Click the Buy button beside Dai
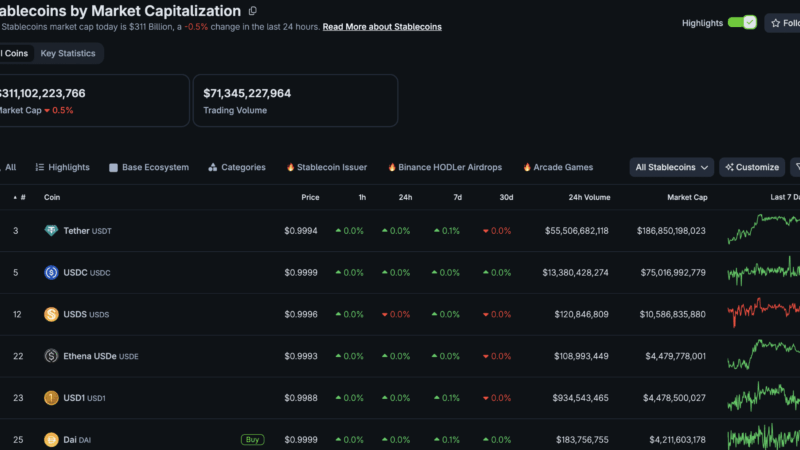Image resolution: width=800 pixels, height=450 pixels. pos(253,439)
